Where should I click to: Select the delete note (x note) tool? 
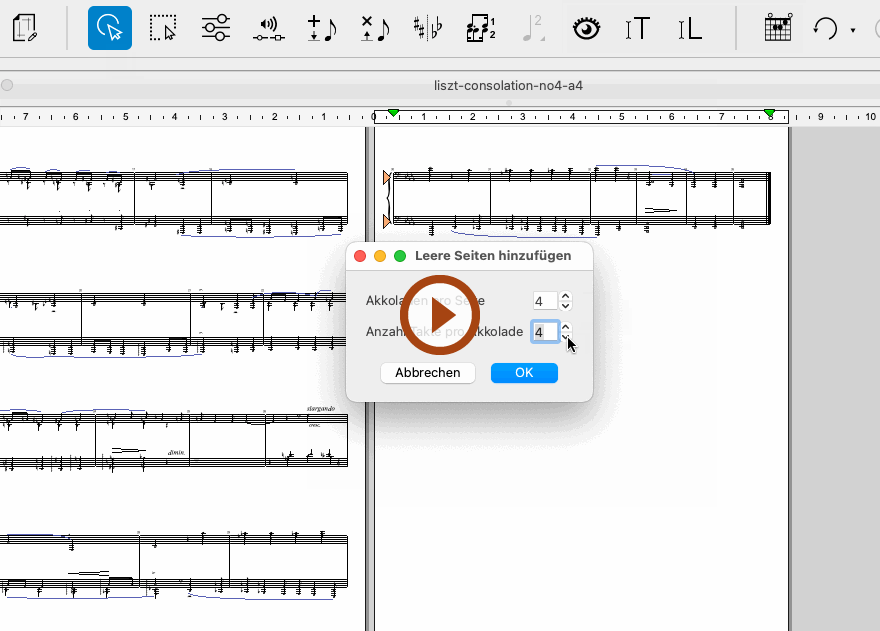tap(375, 28)
